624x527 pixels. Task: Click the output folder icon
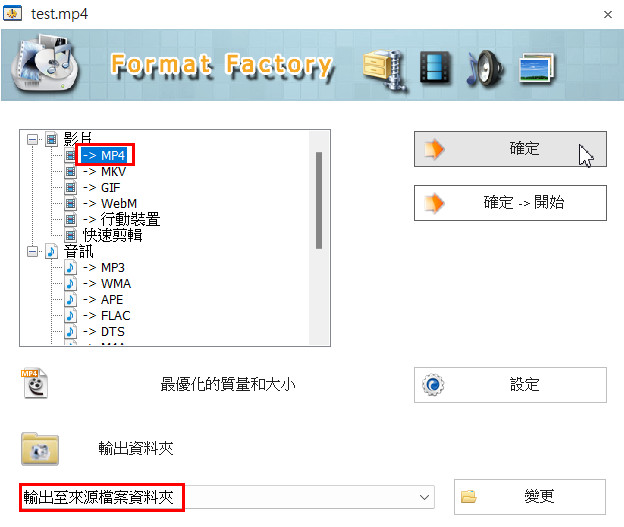pyautogui.click(x=40, y=449)
